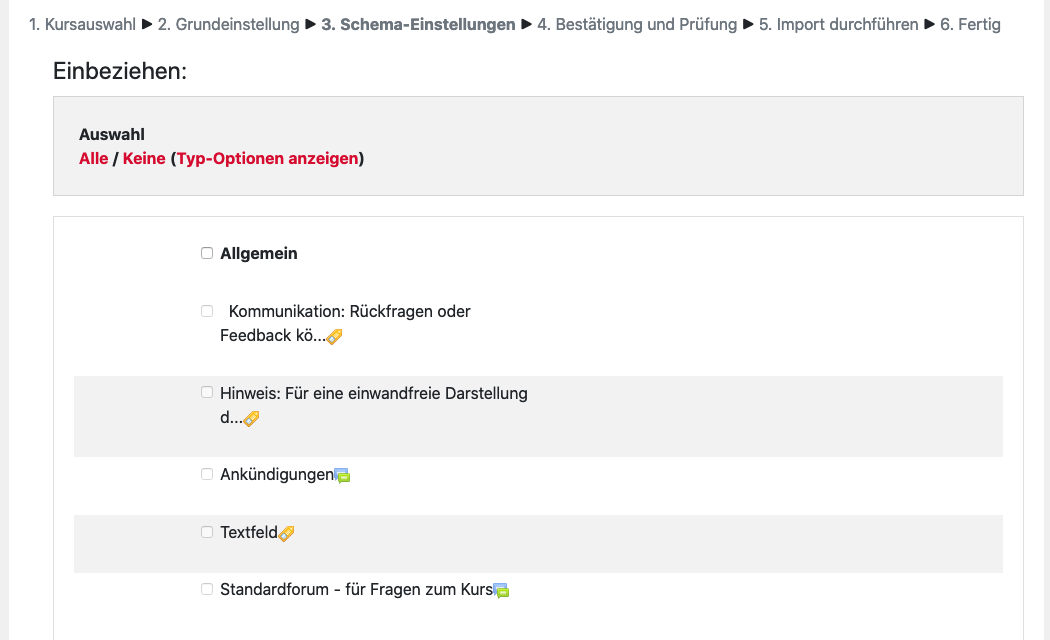
Task: Check the Standardforum checkbox
Action: tap(207, 589)
